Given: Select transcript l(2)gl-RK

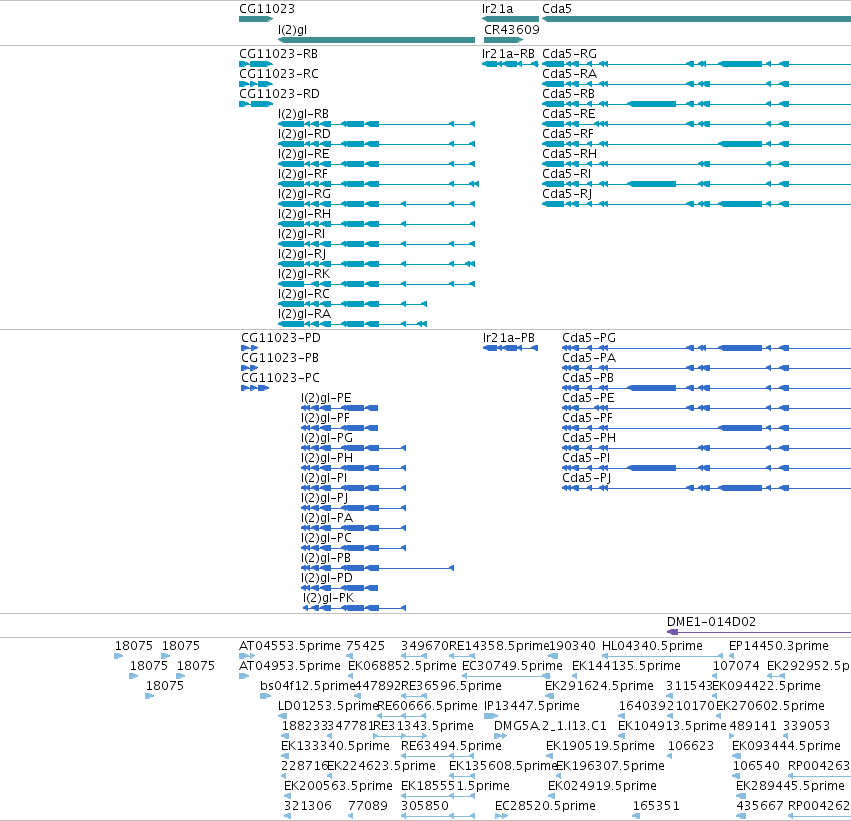Looking at the screenshot, I should click(376, 284).
